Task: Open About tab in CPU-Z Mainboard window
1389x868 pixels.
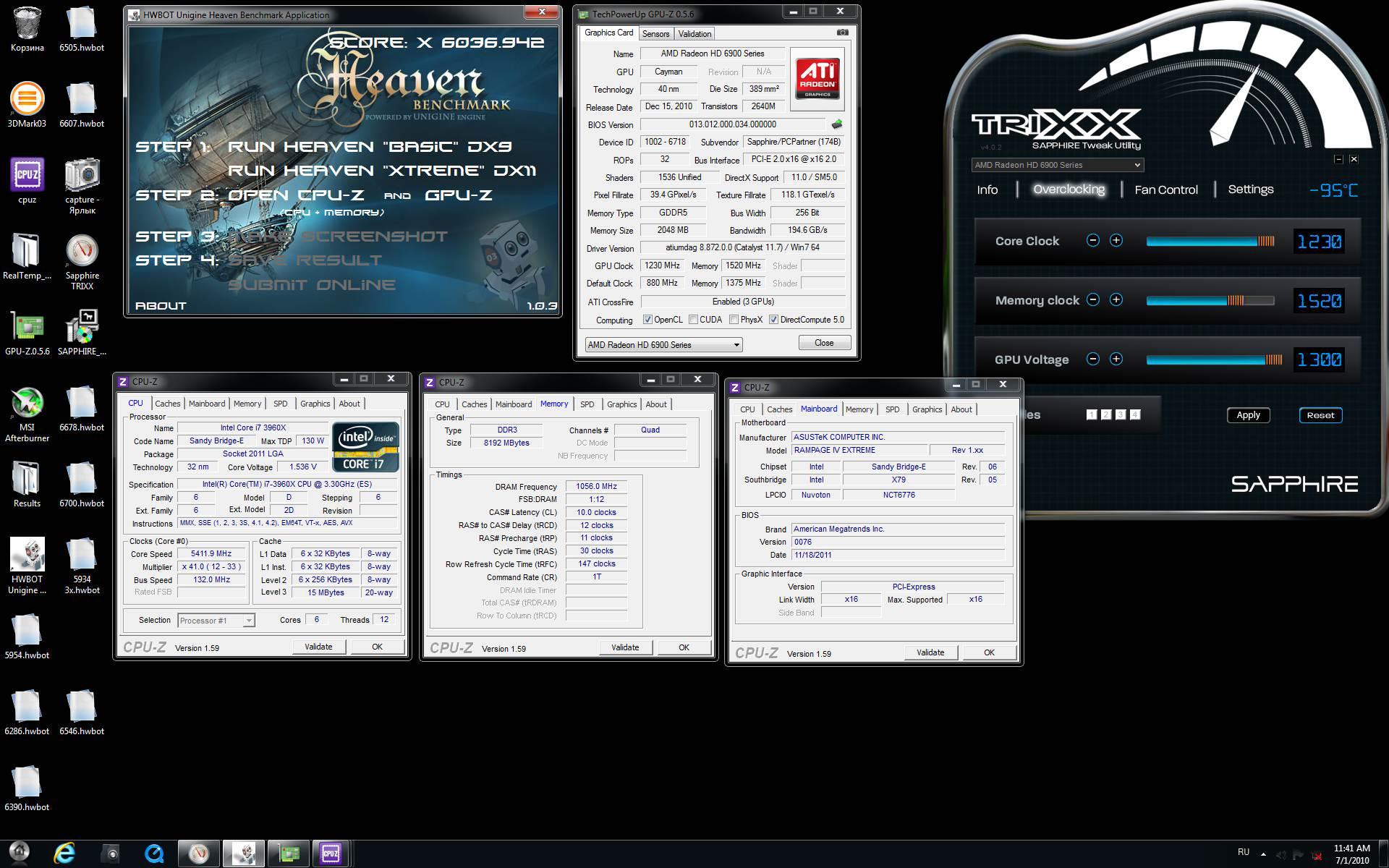Action: pos(961,409)
